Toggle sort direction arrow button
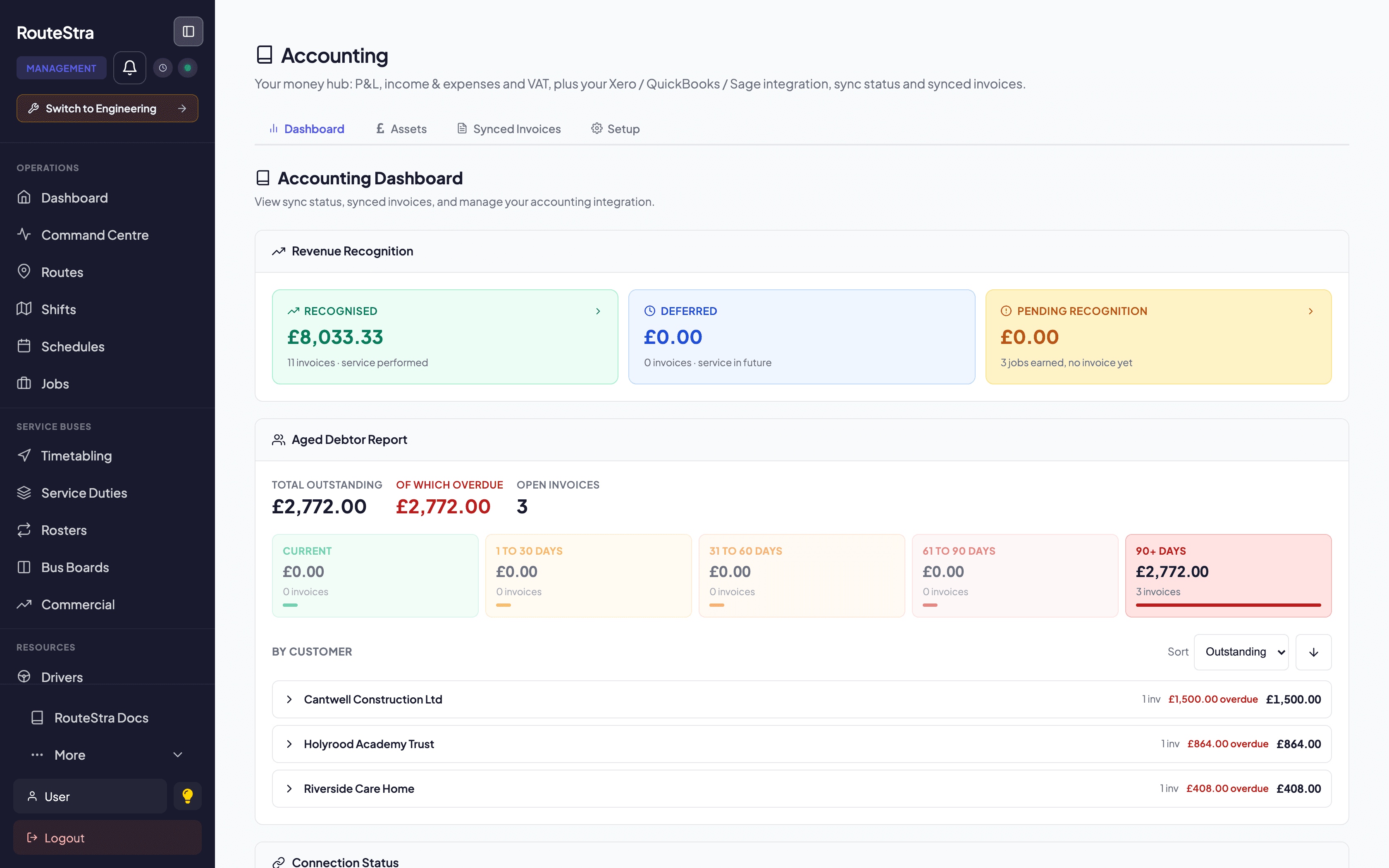This screenshot has height=868, width=1389. [1313, 652]
